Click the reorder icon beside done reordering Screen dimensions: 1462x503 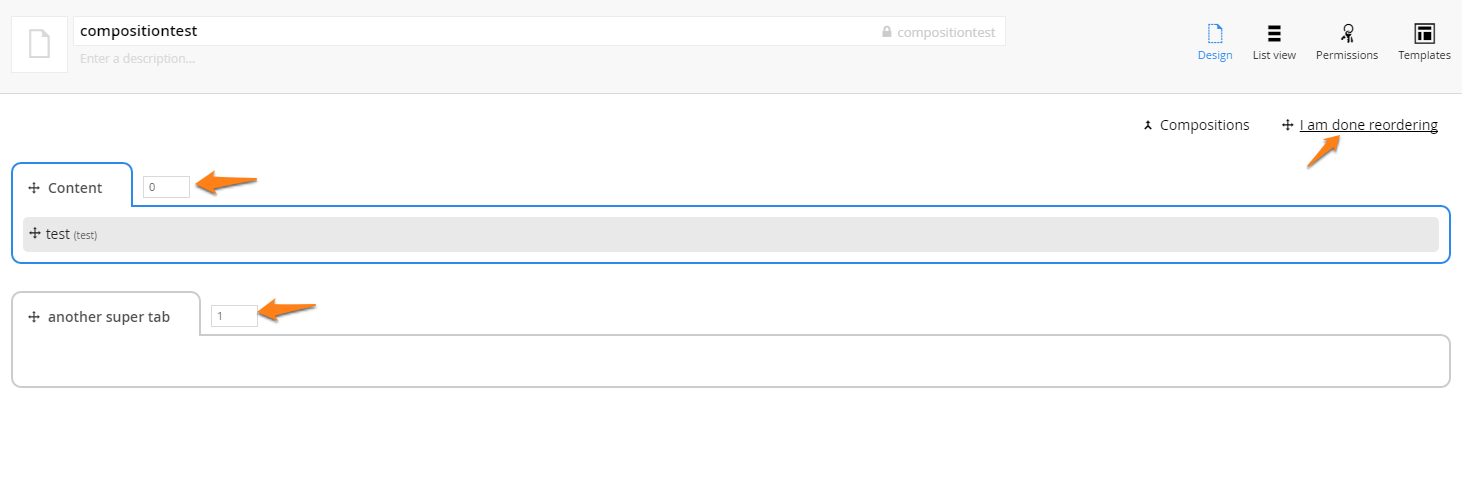[1288, 126]
